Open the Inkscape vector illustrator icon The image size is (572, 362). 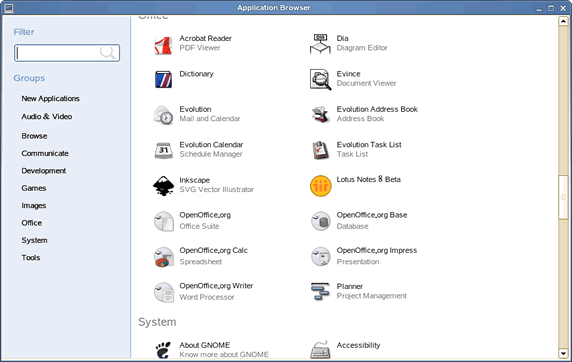pos(163,186)
